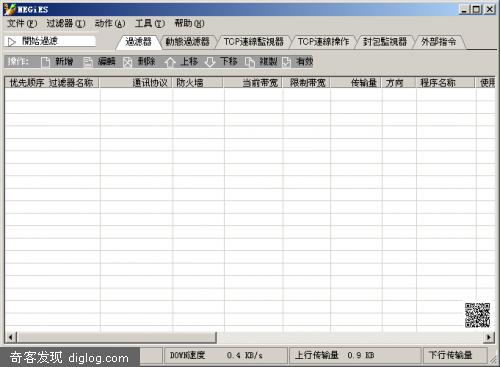Click the play triangle to start filtering

click(x=12, y=42)
